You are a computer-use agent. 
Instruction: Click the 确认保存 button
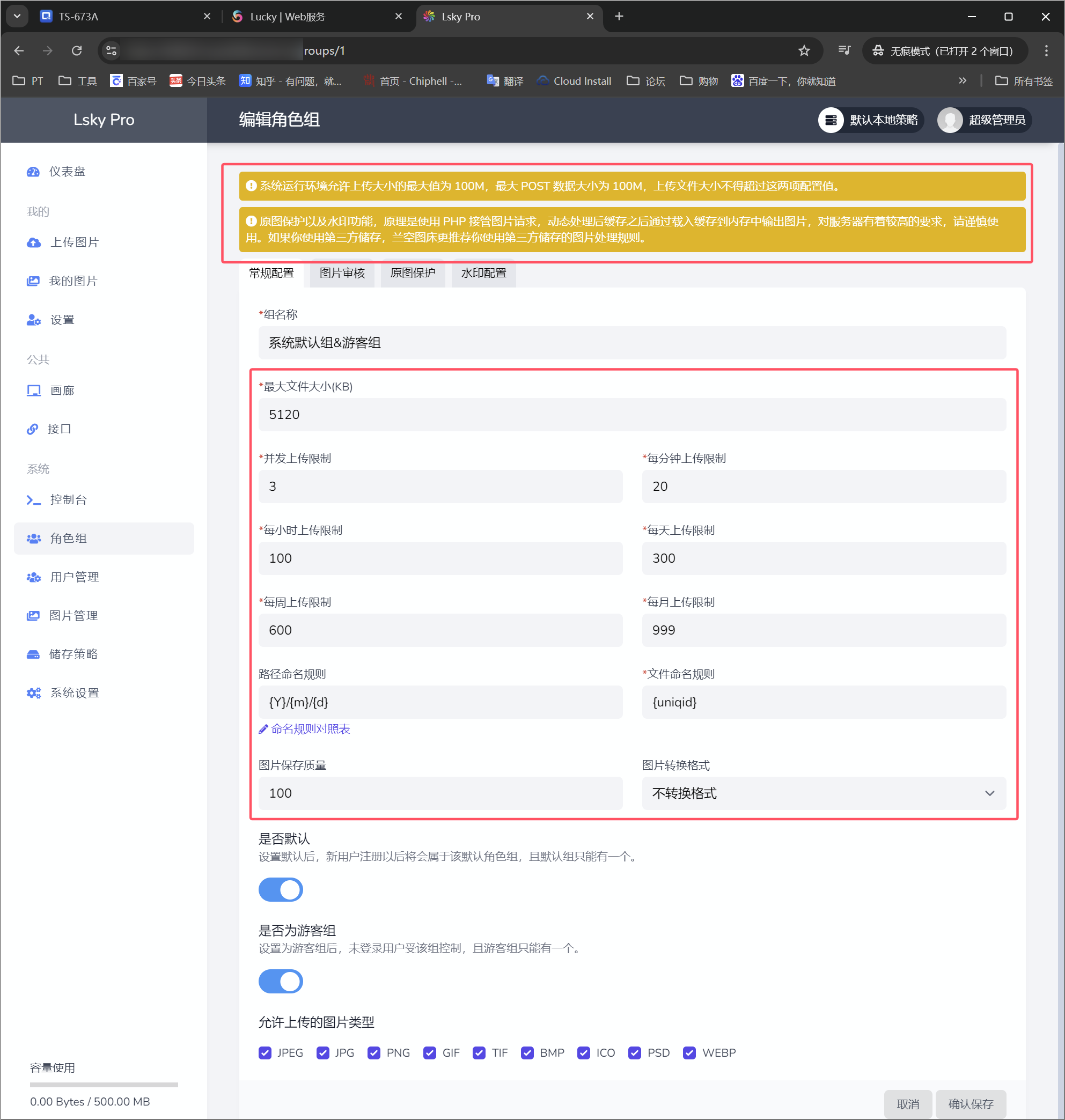click(x=971, y=1103)
